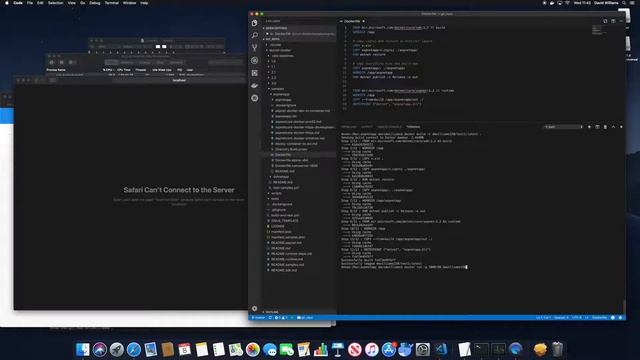Open the Extensions view in activity bar
This screenshot has height=360, width=640.
pos(255,73)
